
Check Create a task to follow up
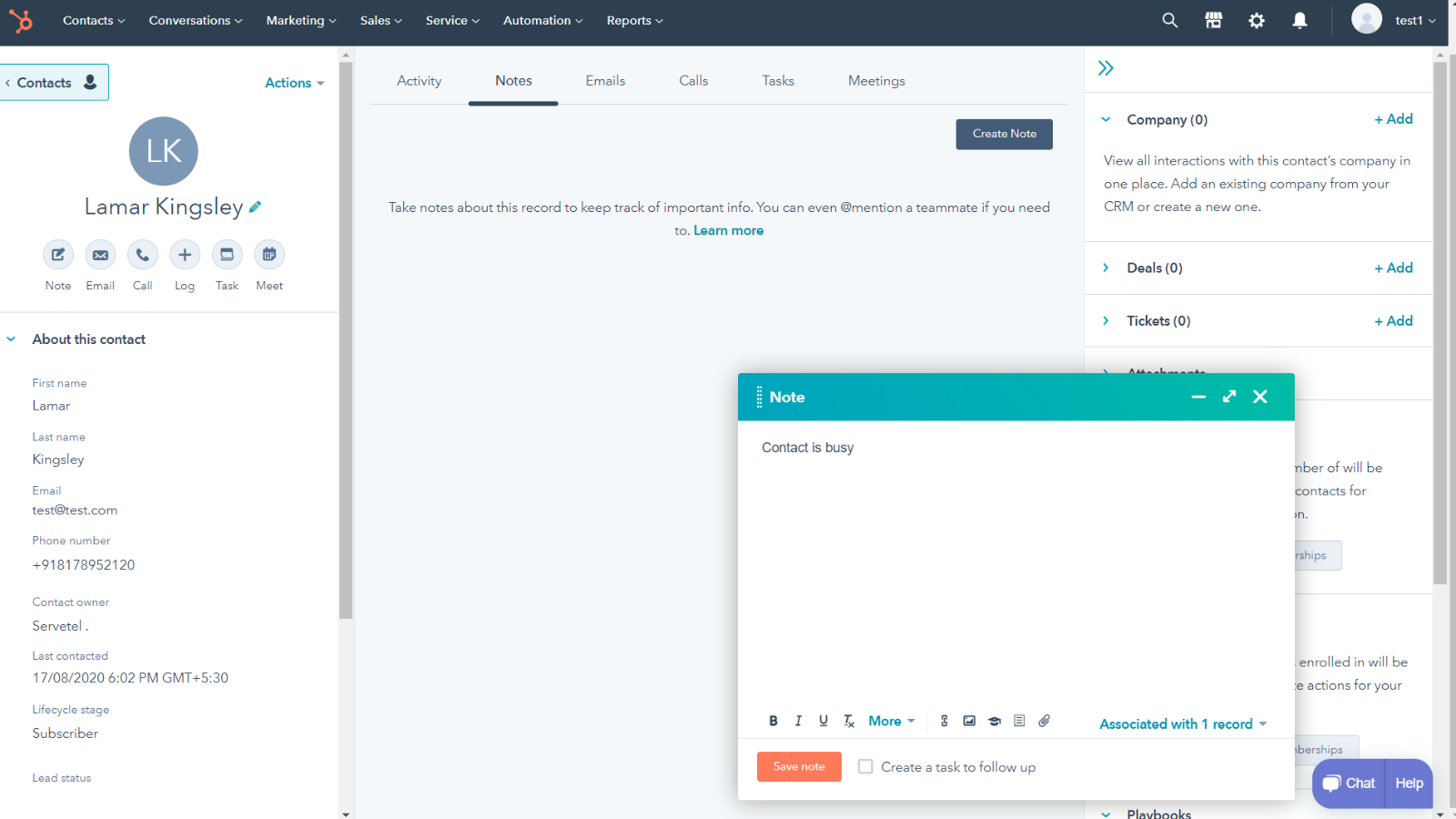pos(865,767)
